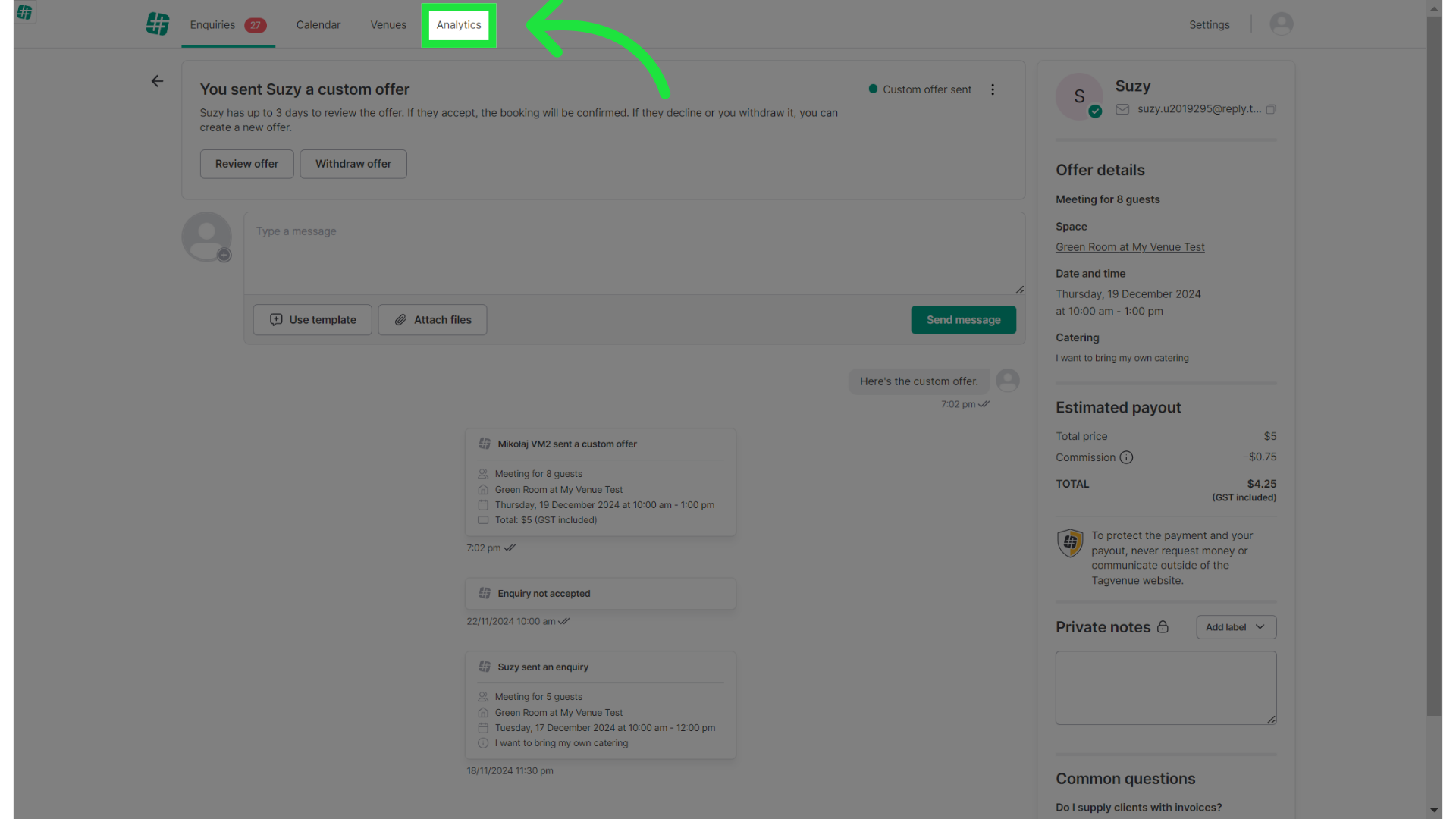
Task: Go back using the left arrow
Action: 157,81
